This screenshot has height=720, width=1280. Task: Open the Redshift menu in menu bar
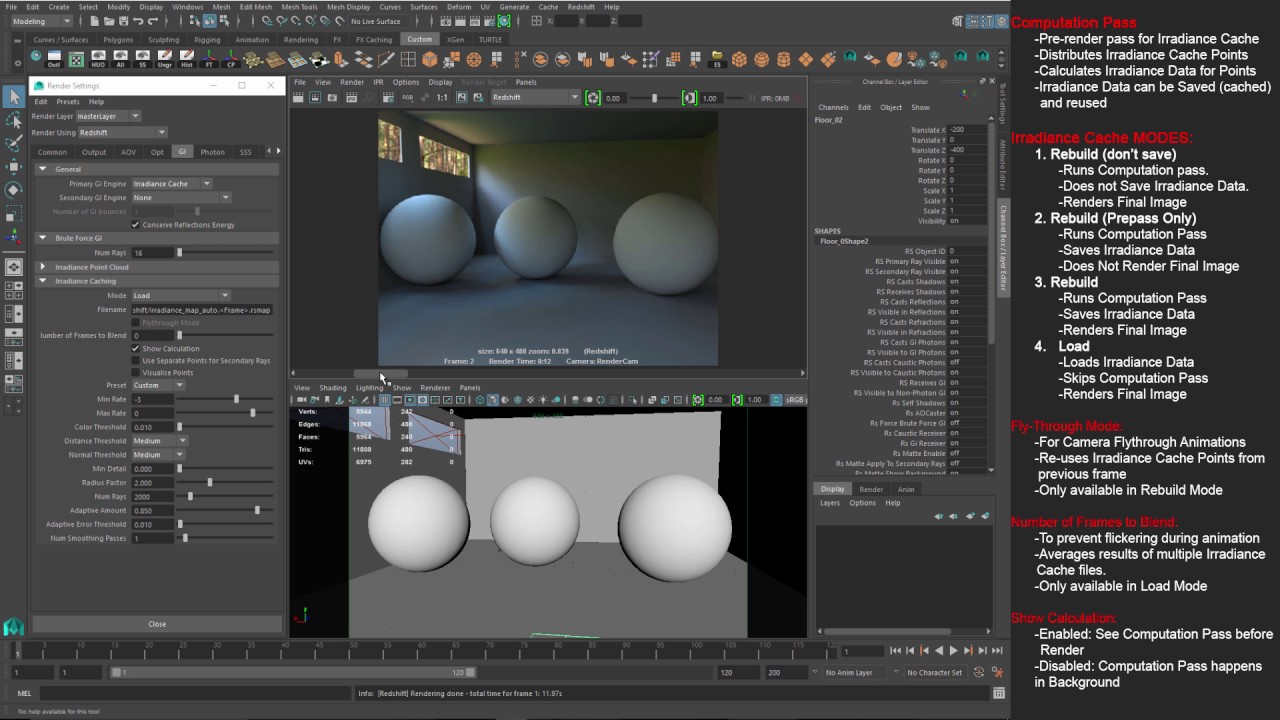(581, 7)
